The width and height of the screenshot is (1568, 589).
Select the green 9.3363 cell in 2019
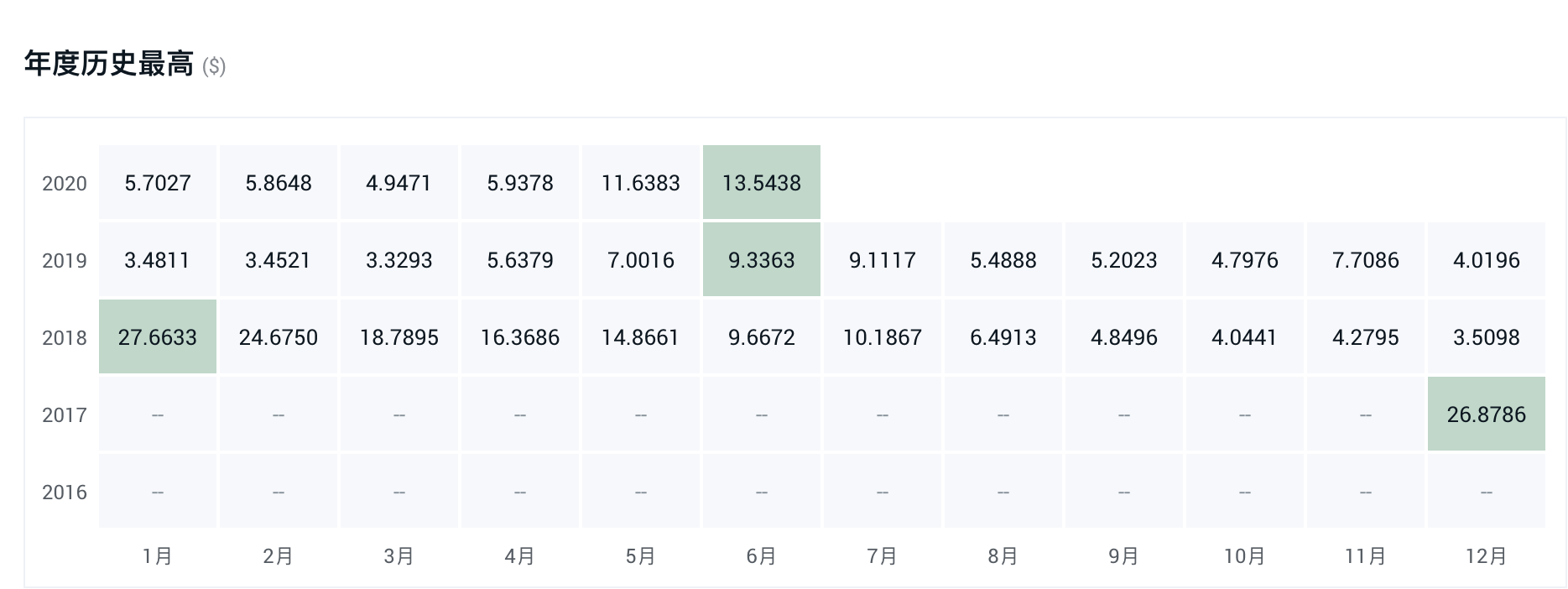tap(761, 260)
